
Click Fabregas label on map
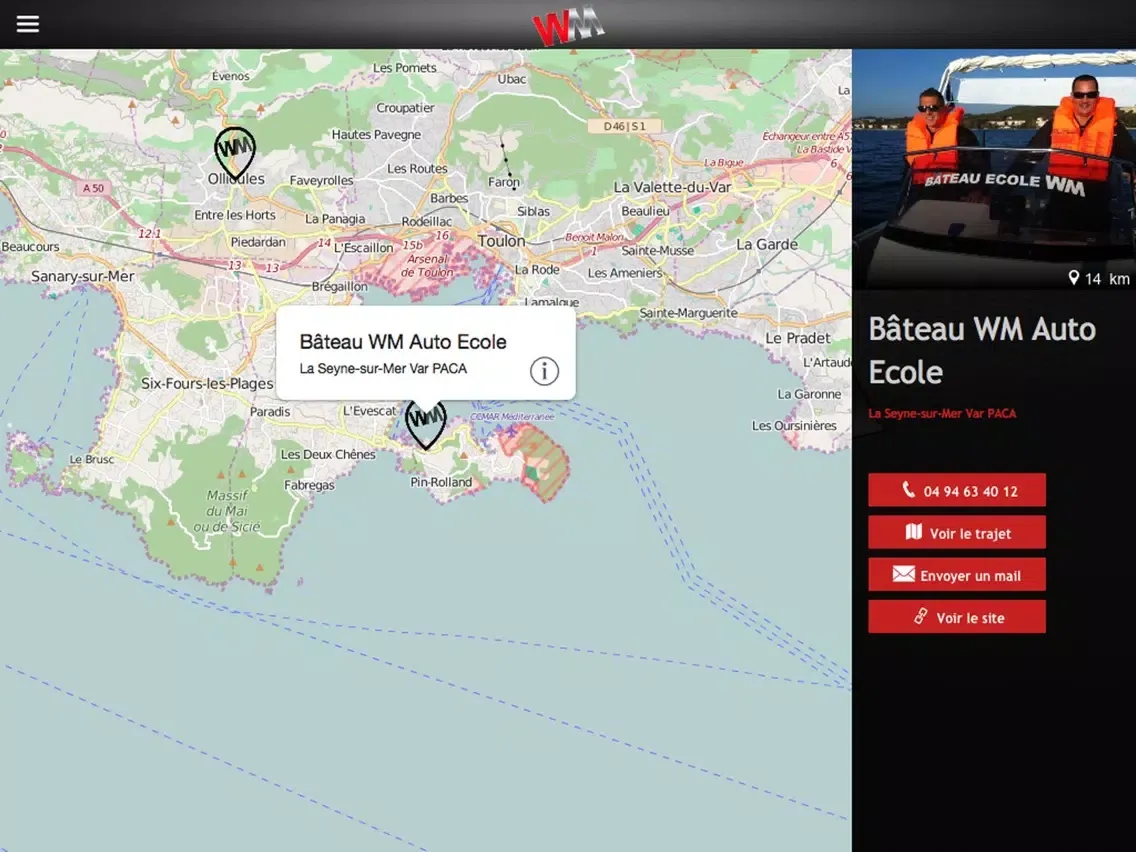(309, 485)
